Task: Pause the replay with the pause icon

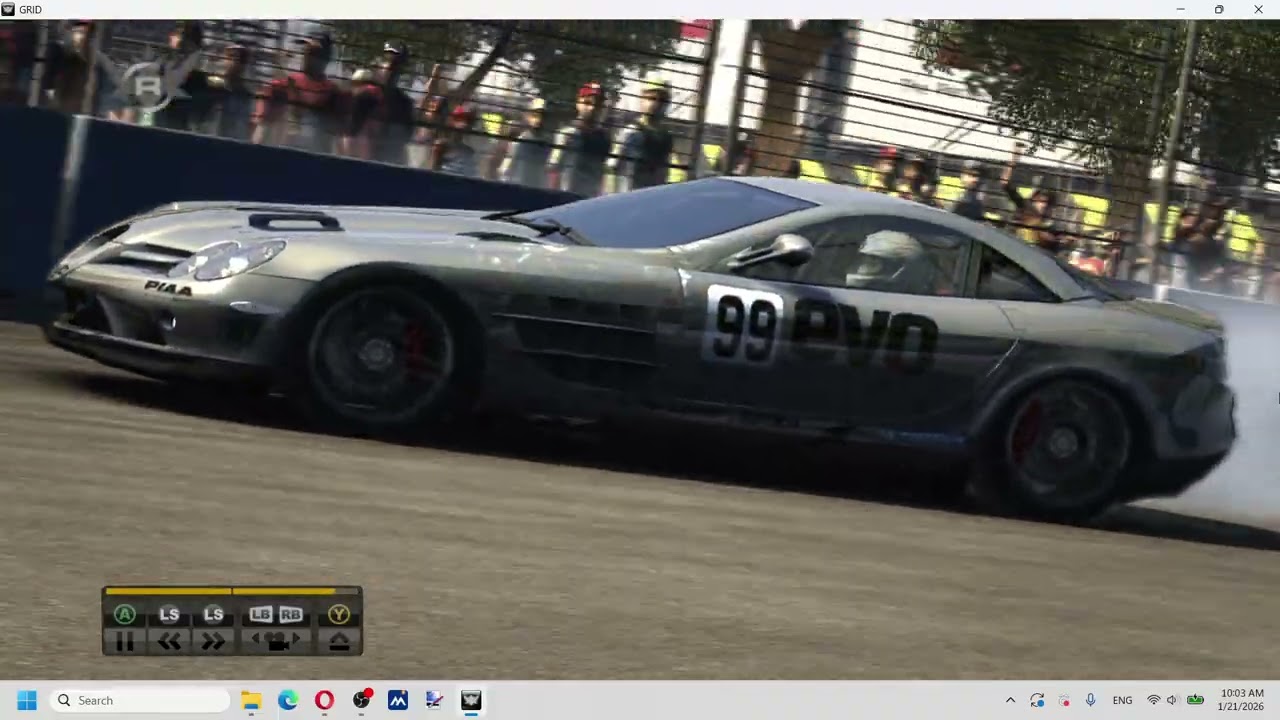Action: tap(124, 643)
